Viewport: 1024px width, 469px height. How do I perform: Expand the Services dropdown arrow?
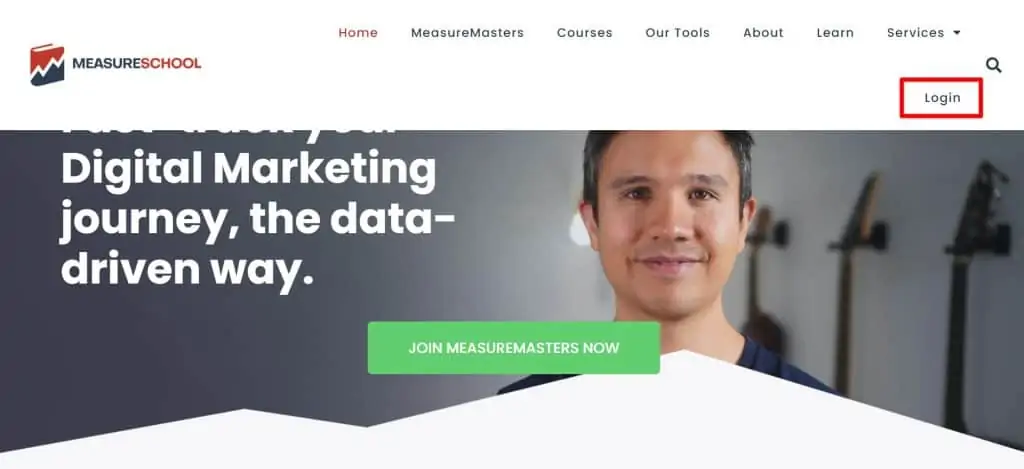(x=957, y=33)
